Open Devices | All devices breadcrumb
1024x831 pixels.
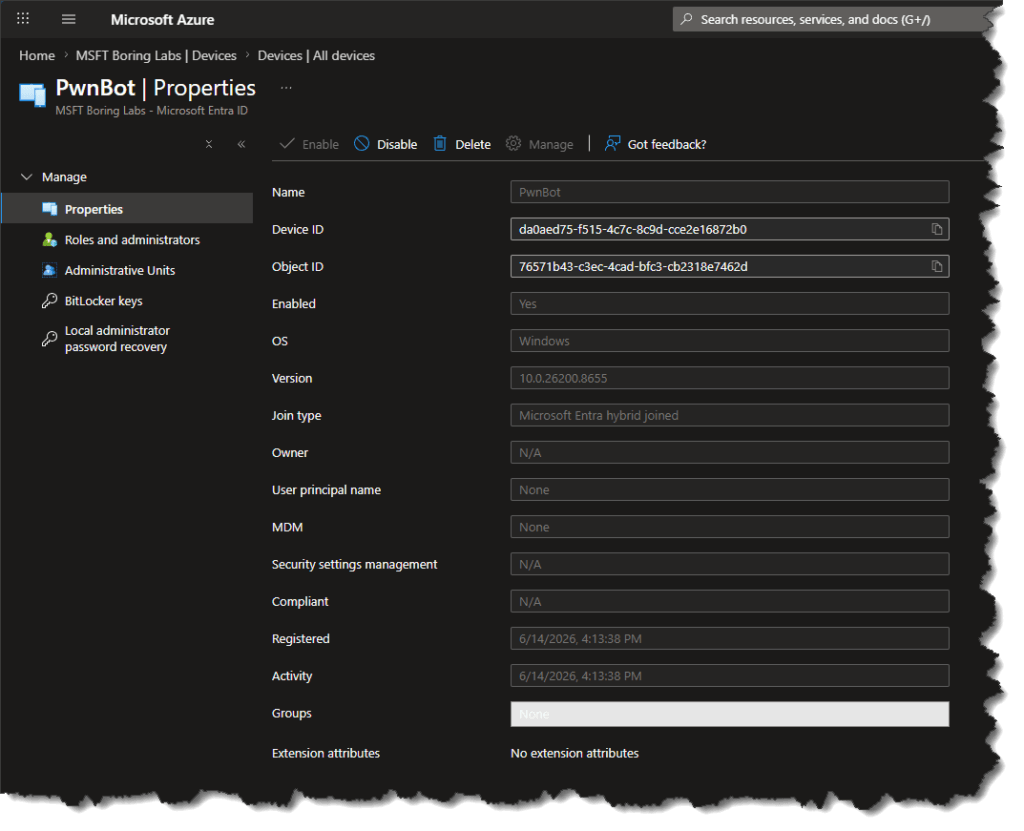click(x=316, y=56)
